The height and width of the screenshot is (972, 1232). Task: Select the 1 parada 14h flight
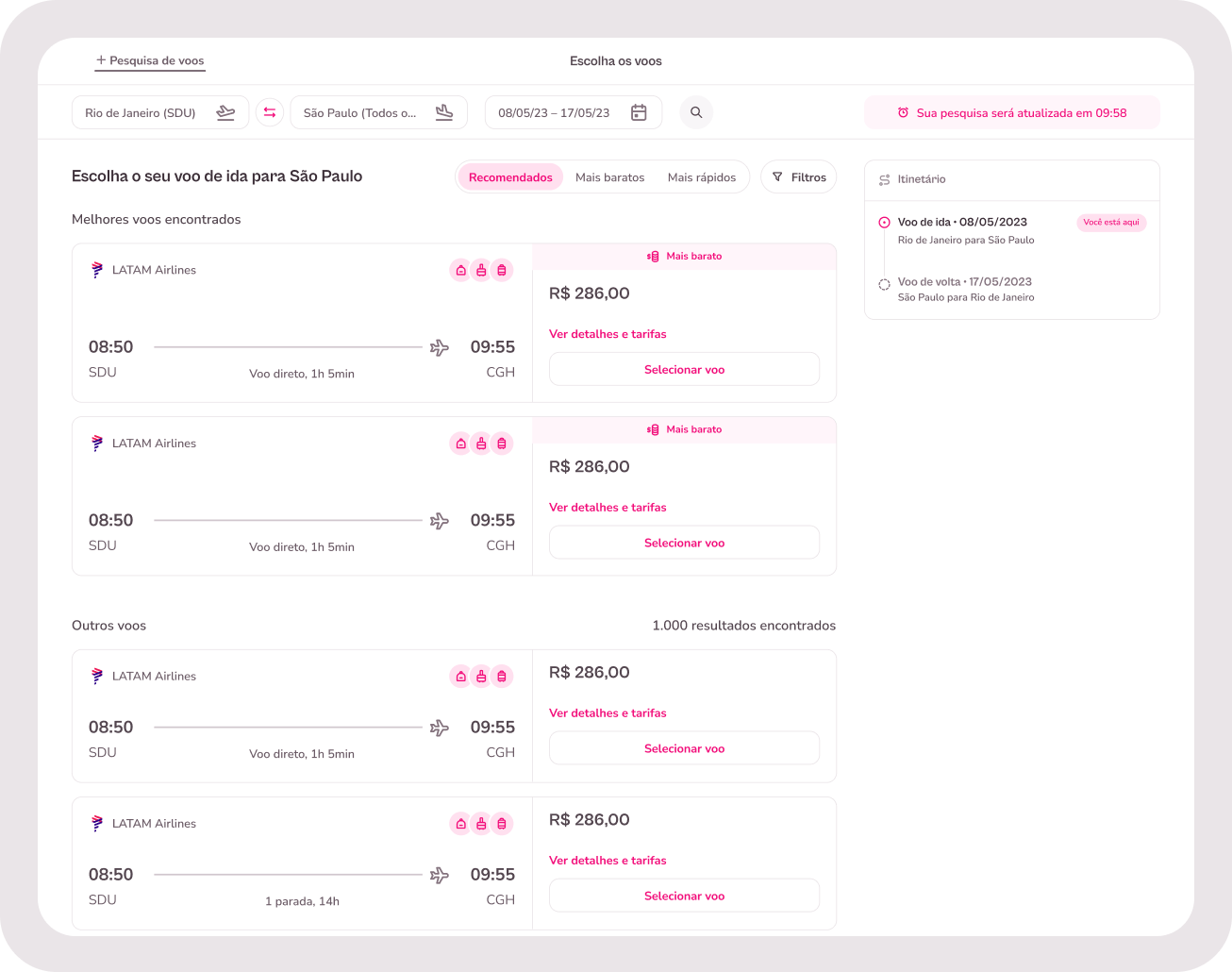[x=684, y=896]
